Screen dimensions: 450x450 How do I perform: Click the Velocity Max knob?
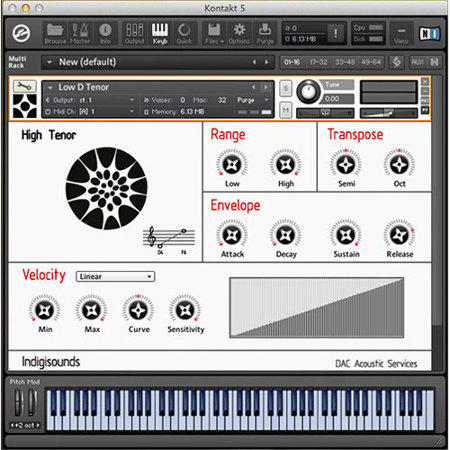92,310
